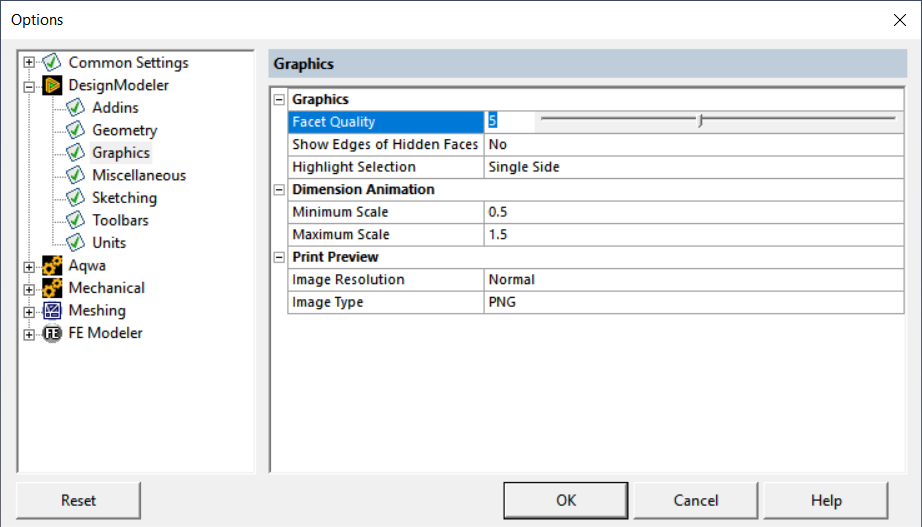The width and height of the screenshot is (922, 527).
Task: Open the Units options page
Action: pos(109,242)
